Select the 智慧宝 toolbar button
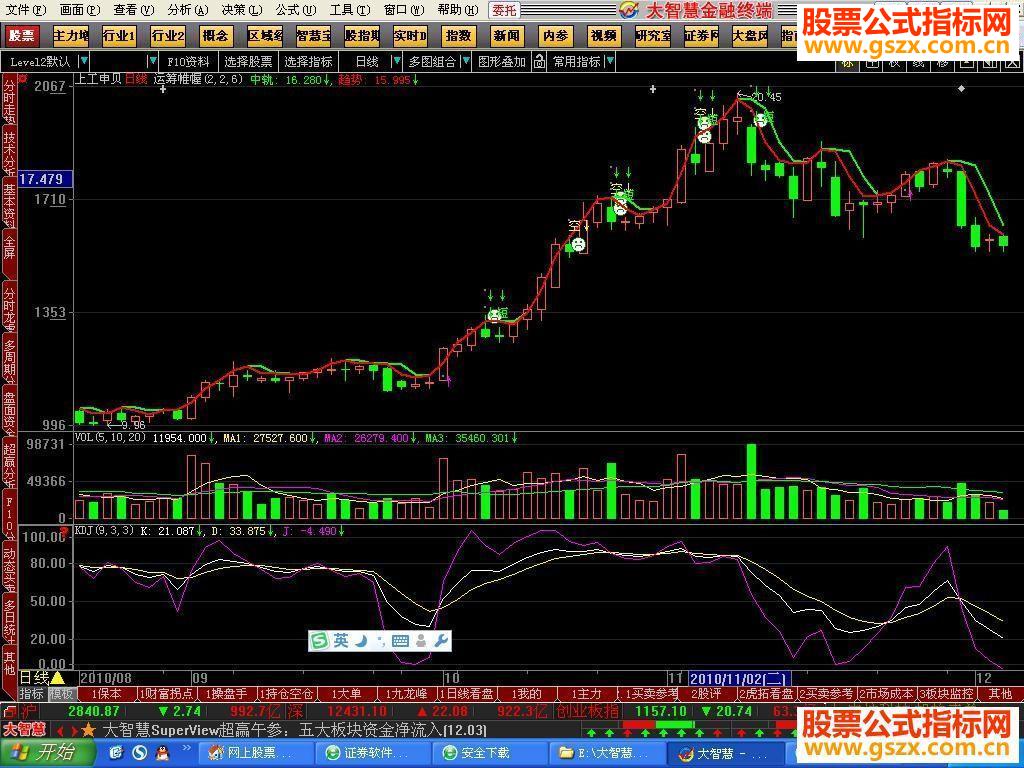The image size is (1024, 768). tap(313, 35)
